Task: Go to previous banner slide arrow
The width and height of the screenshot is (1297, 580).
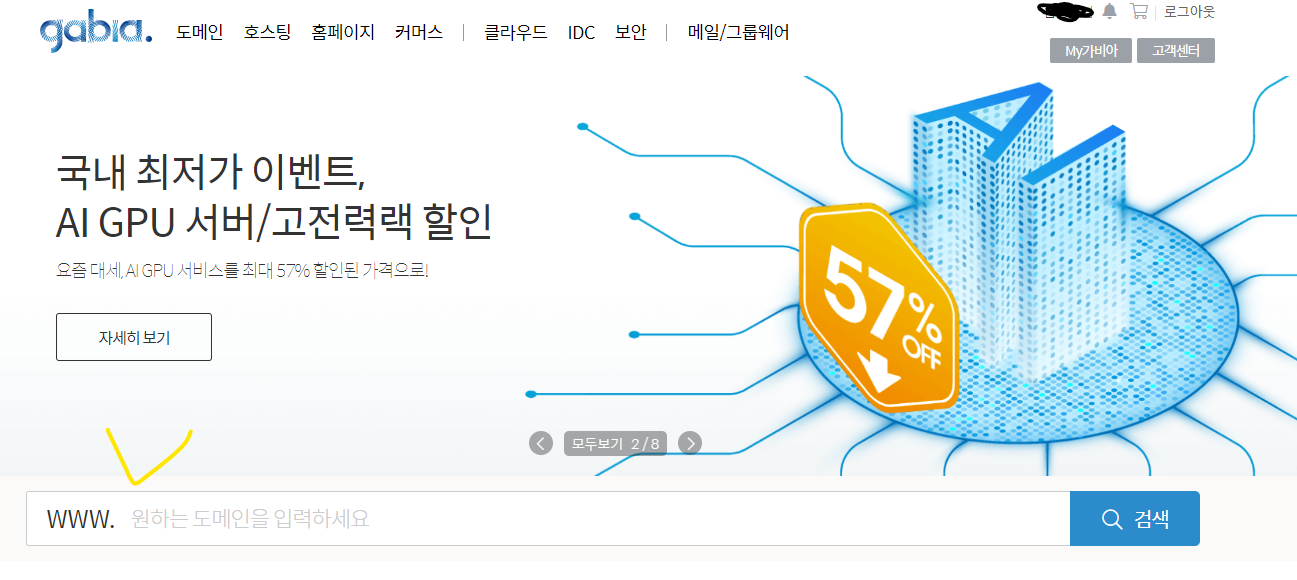Action: (541, 443)
